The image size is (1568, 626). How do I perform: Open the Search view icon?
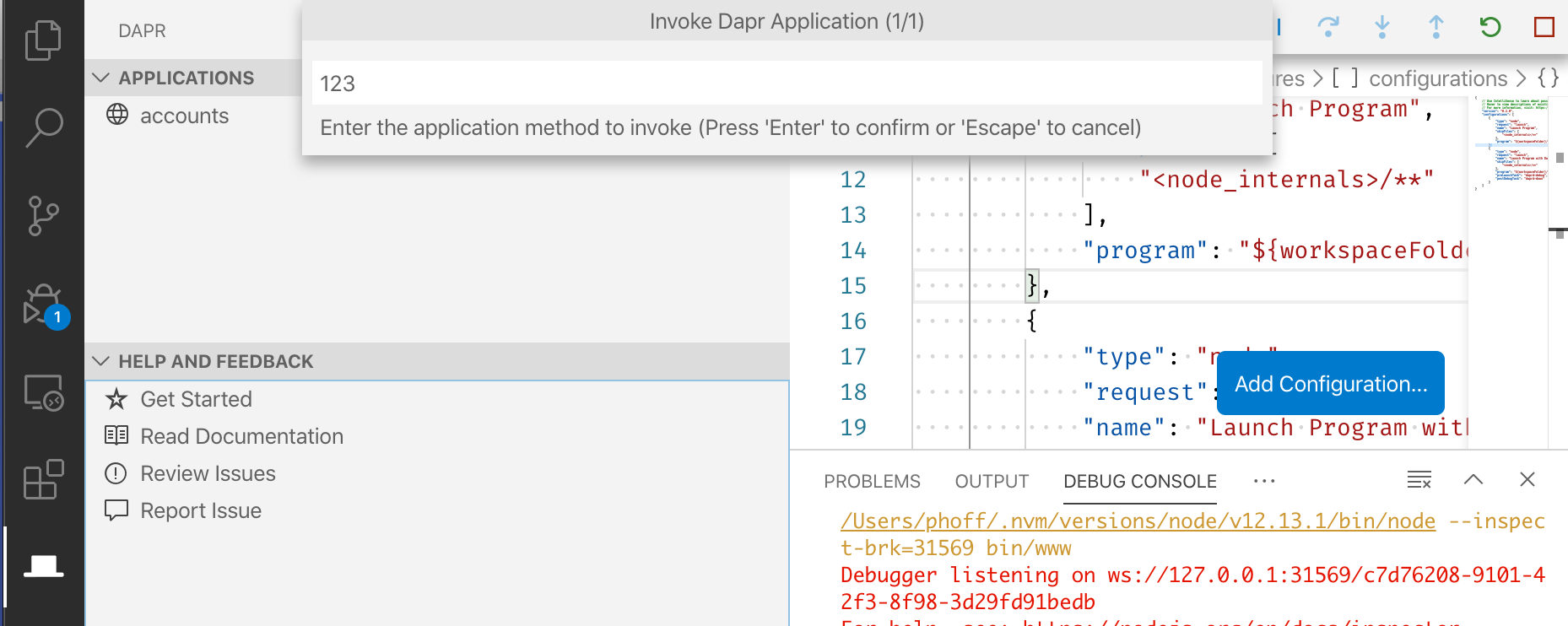tap(43, 127)
